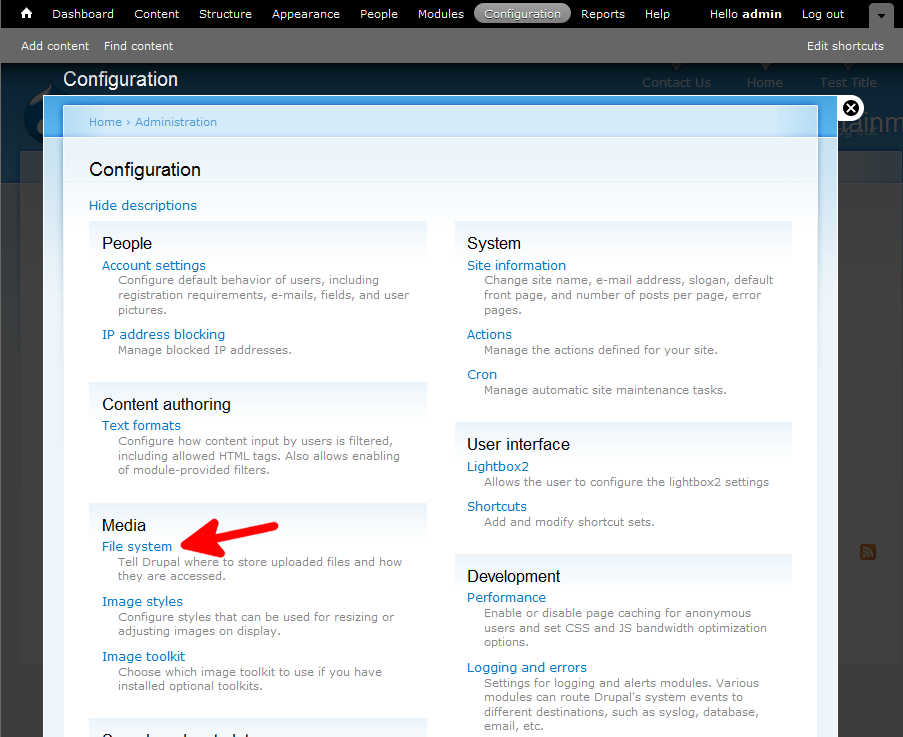
Task: Click the admin username link
Action: [761, 14]
